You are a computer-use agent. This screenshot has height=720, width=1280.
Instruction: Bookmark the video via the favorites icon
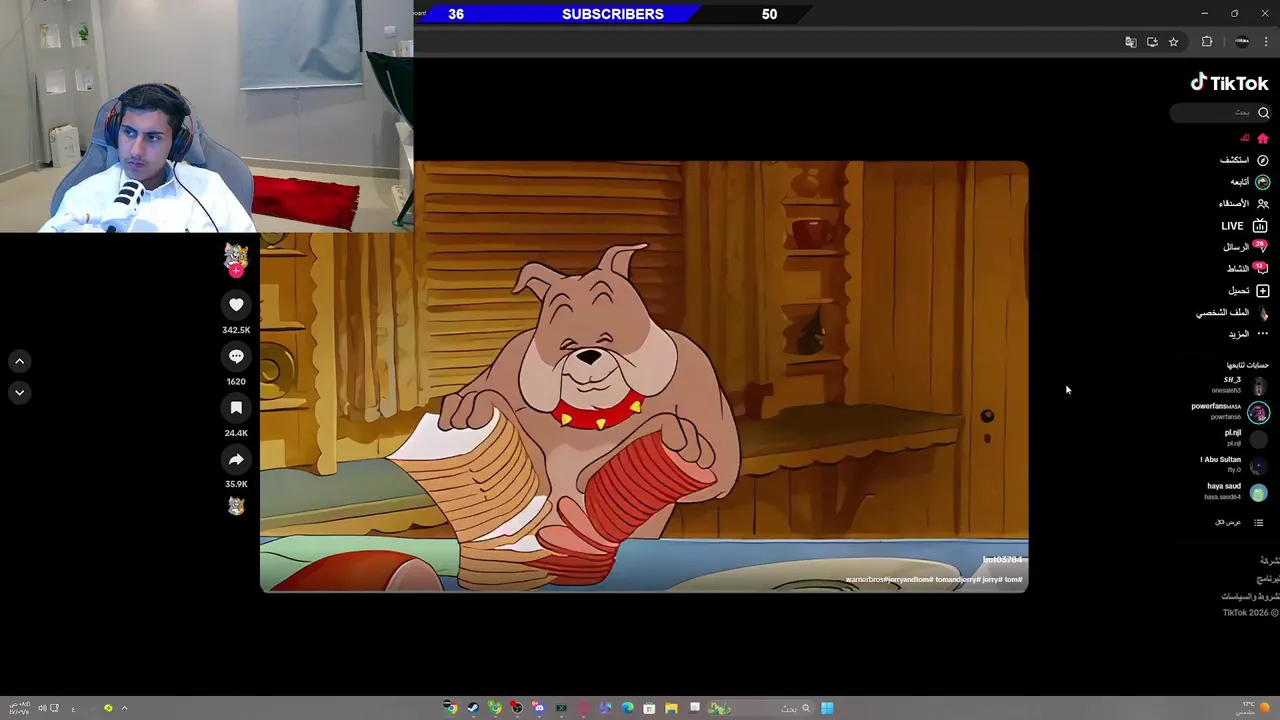[x=236, y=408]
